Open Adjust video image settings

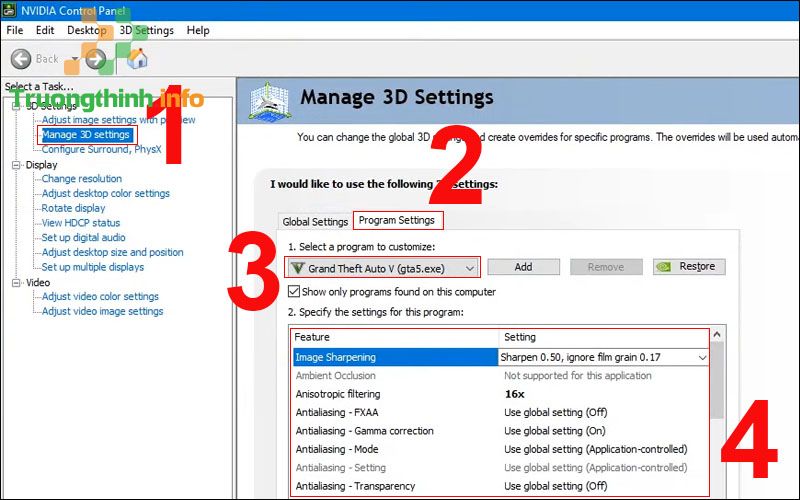(103, 311)
